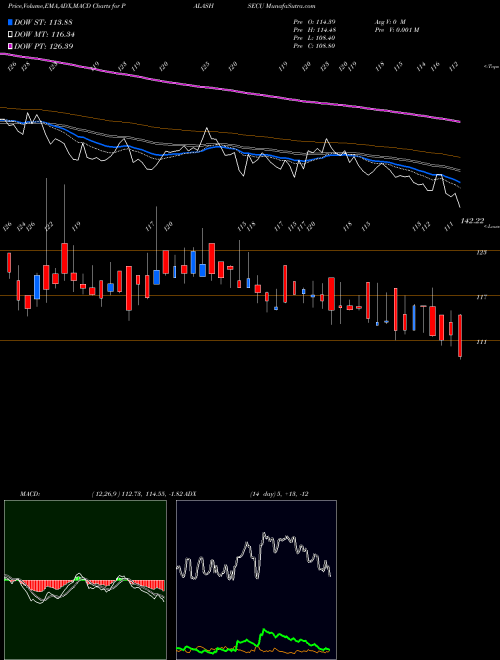Viewport: 500px width, 660px height.
Task: Select the 'Pre C: 108.80' value
Action: coord(314,46)
